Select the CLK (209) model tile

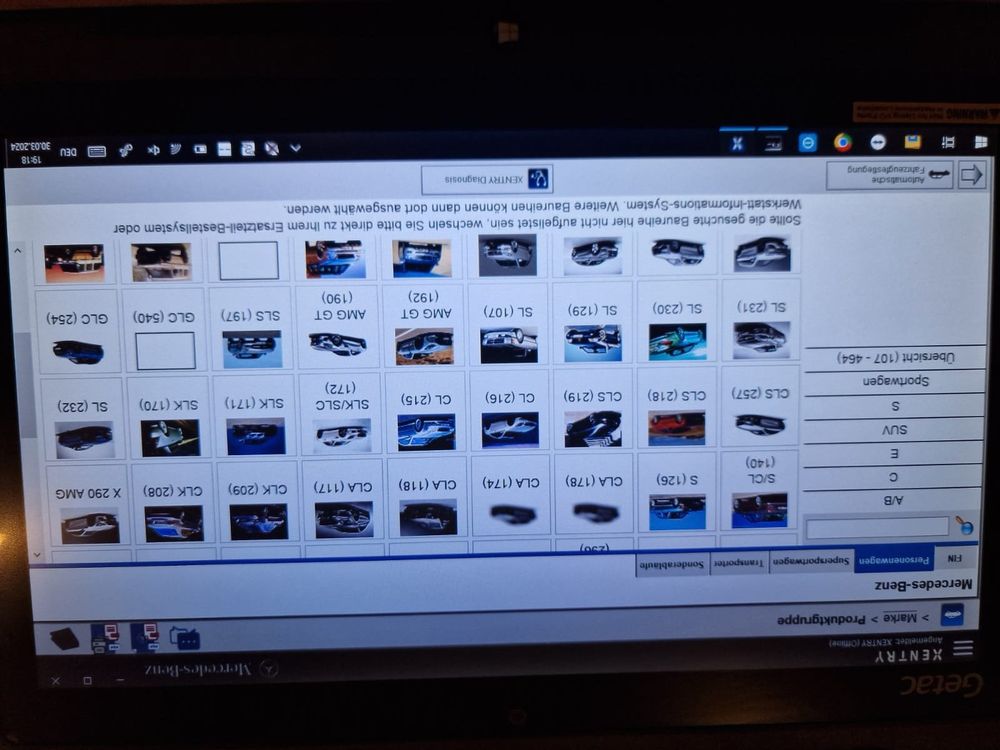click(258, 502)
